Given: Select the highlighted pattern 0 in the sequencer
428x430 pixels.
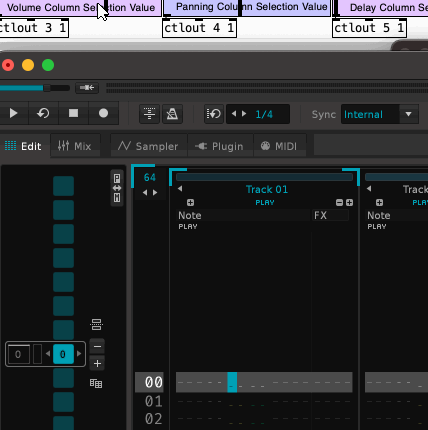Looking at the screenshot, I should point(63,354).
